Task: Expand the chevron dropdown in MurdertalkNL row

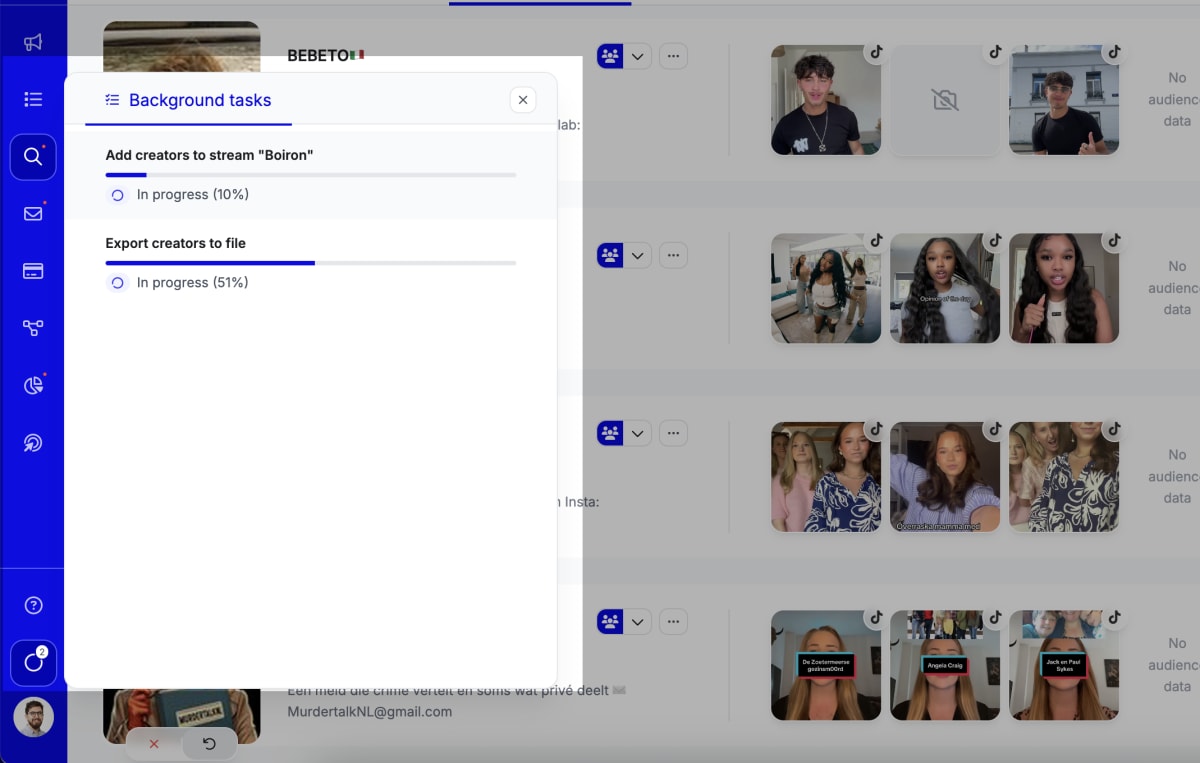Action: tap(638, 622)
